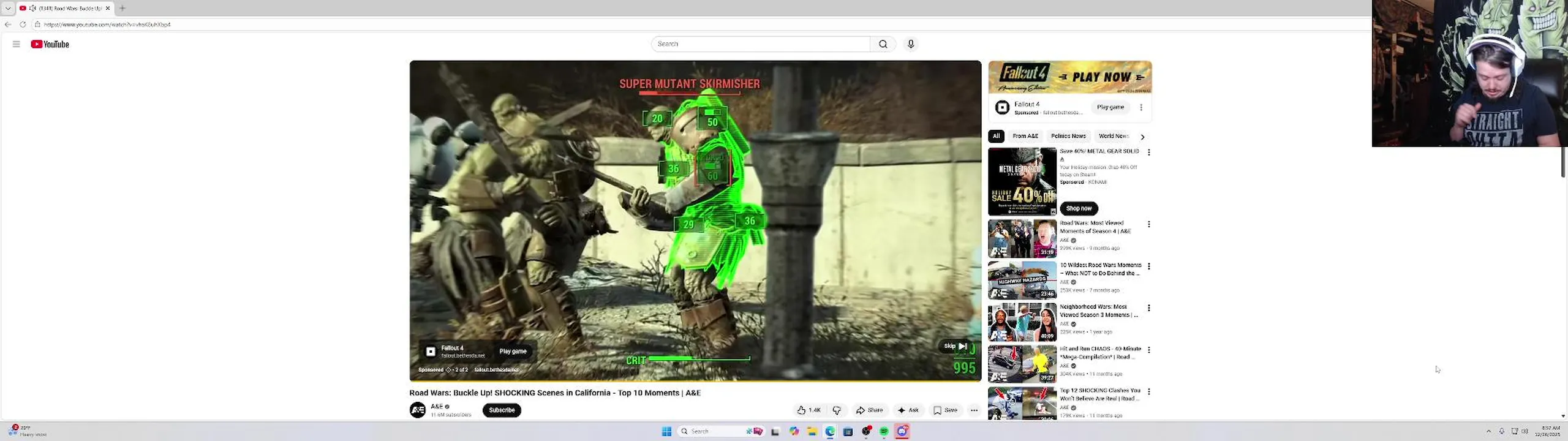Skip the Fallout 4 video ad
The height and width of the screenshot is (441, 1568).
[x=954, y=346]
